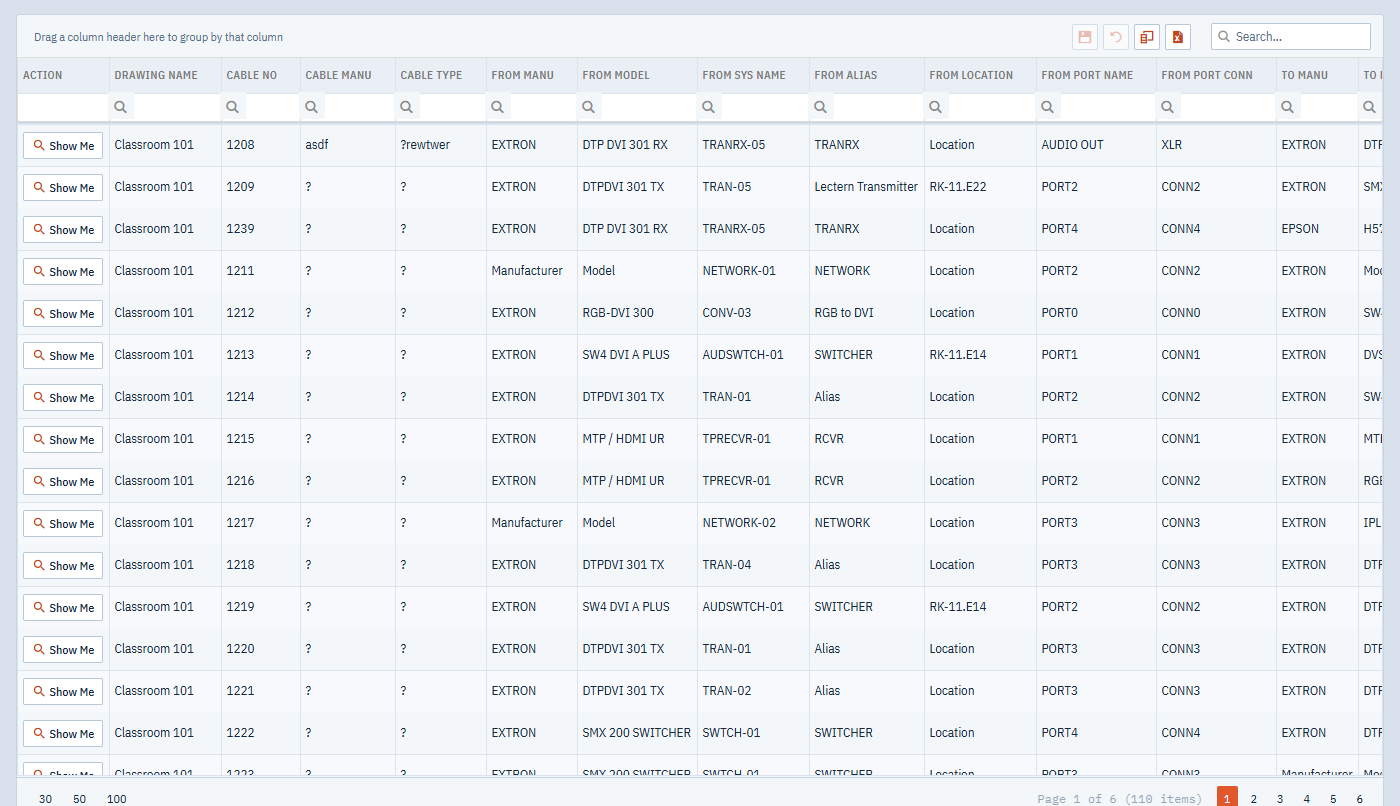This screenshot has width=1400, height=806.
Task: Click the From Sys Name filter input
Action: pyautogui.click(x=763, y=107)
